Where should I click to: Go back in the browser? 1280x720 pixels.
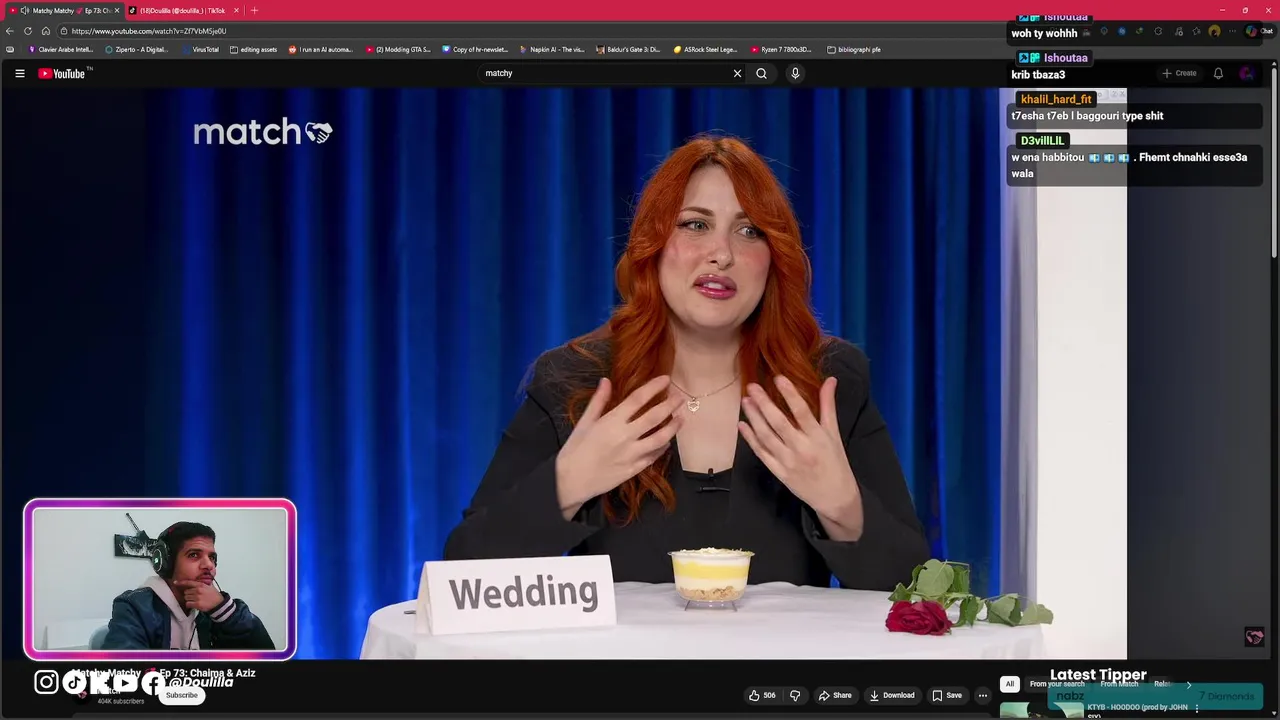coord(10,31)
